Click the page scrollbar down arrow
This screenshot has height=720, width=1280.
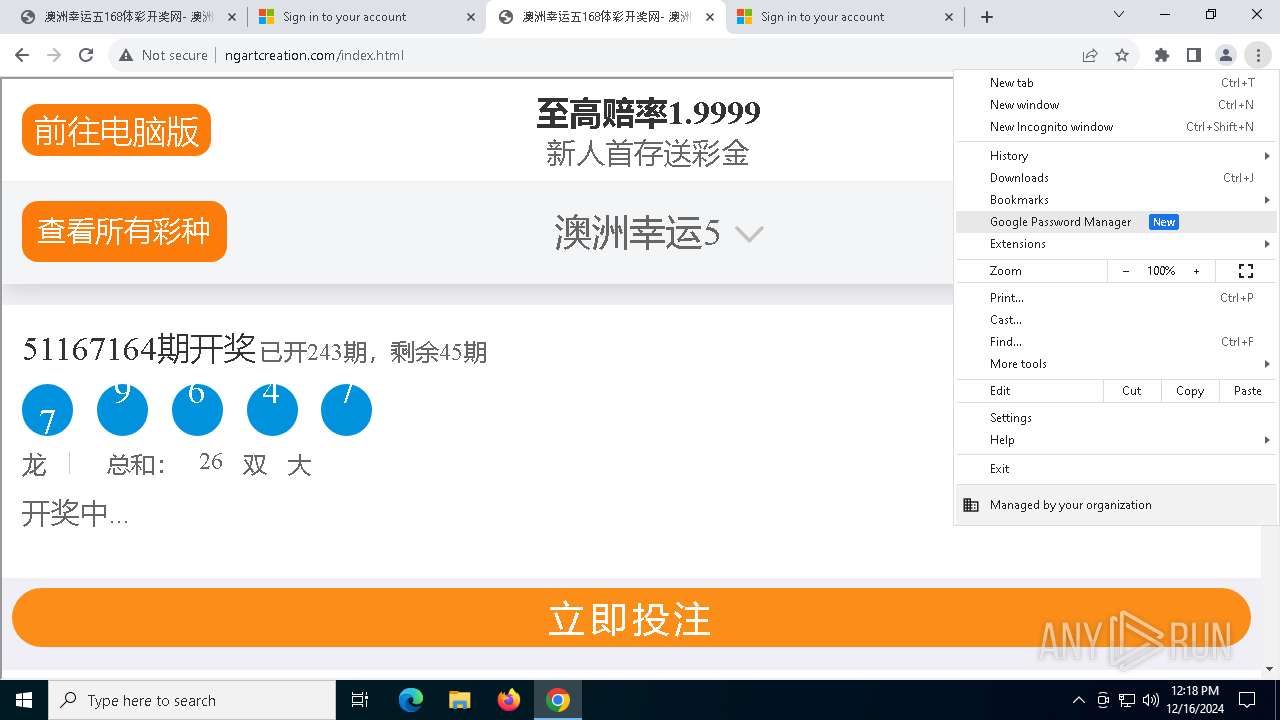[x=1270, y=669]
